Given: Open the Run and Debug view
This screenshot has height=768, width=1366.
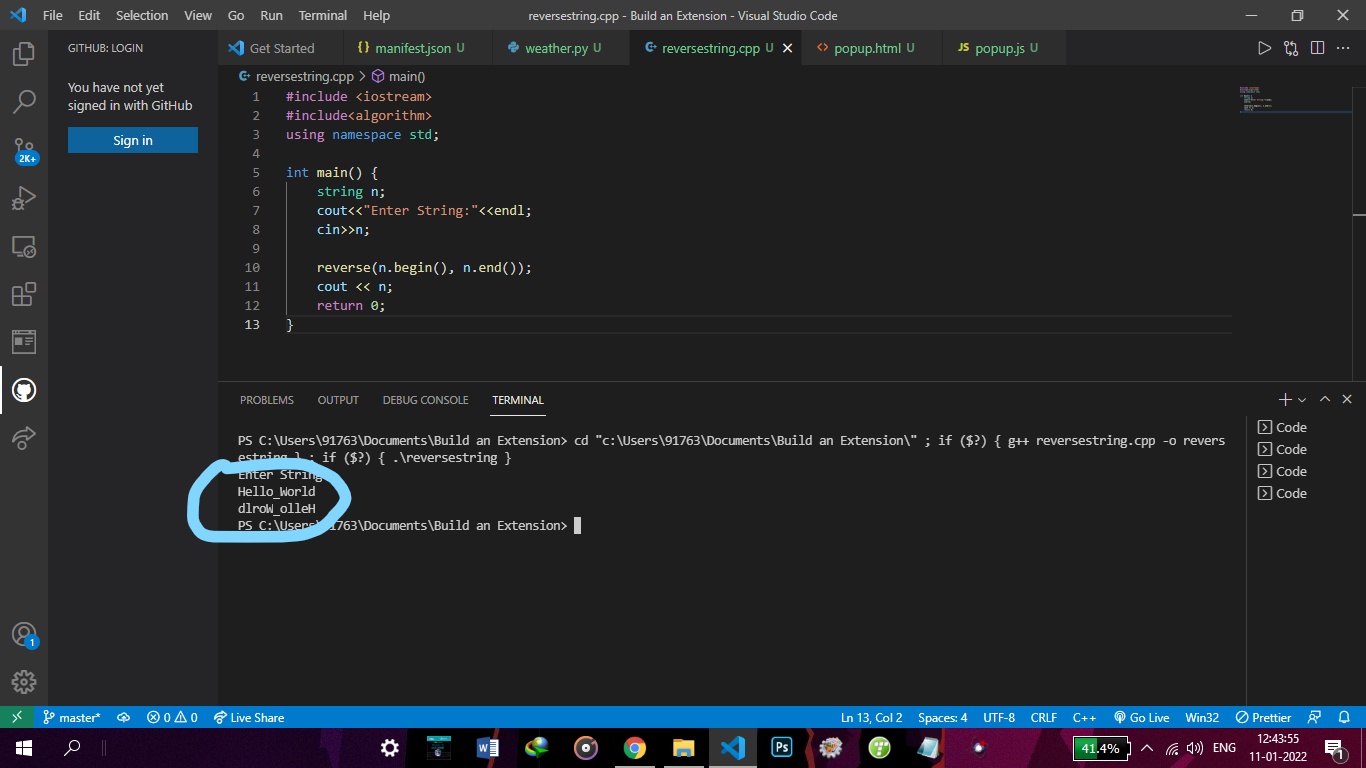Looking at the screenshot, I should pyautogui.click(x=24, y=198).
